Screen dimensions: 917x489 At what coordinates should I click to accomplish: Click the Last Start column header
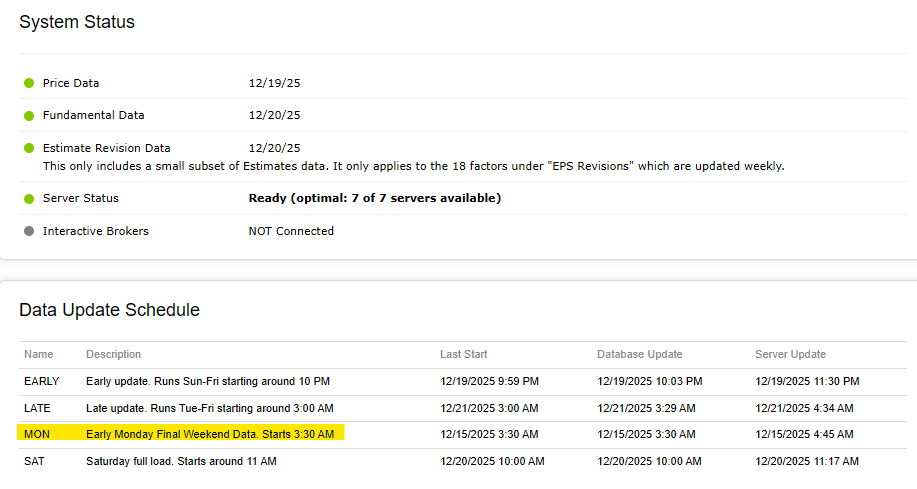[x=464, y=354]
